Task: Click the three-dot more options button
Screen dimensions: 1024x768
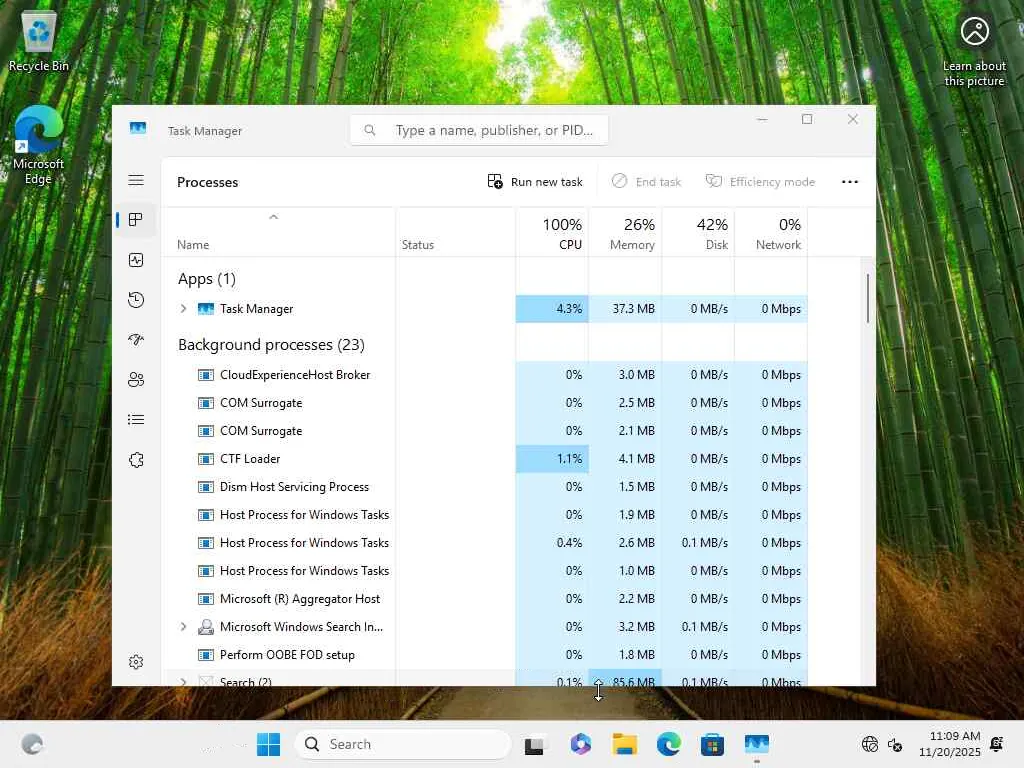Action: coord(850,182)
